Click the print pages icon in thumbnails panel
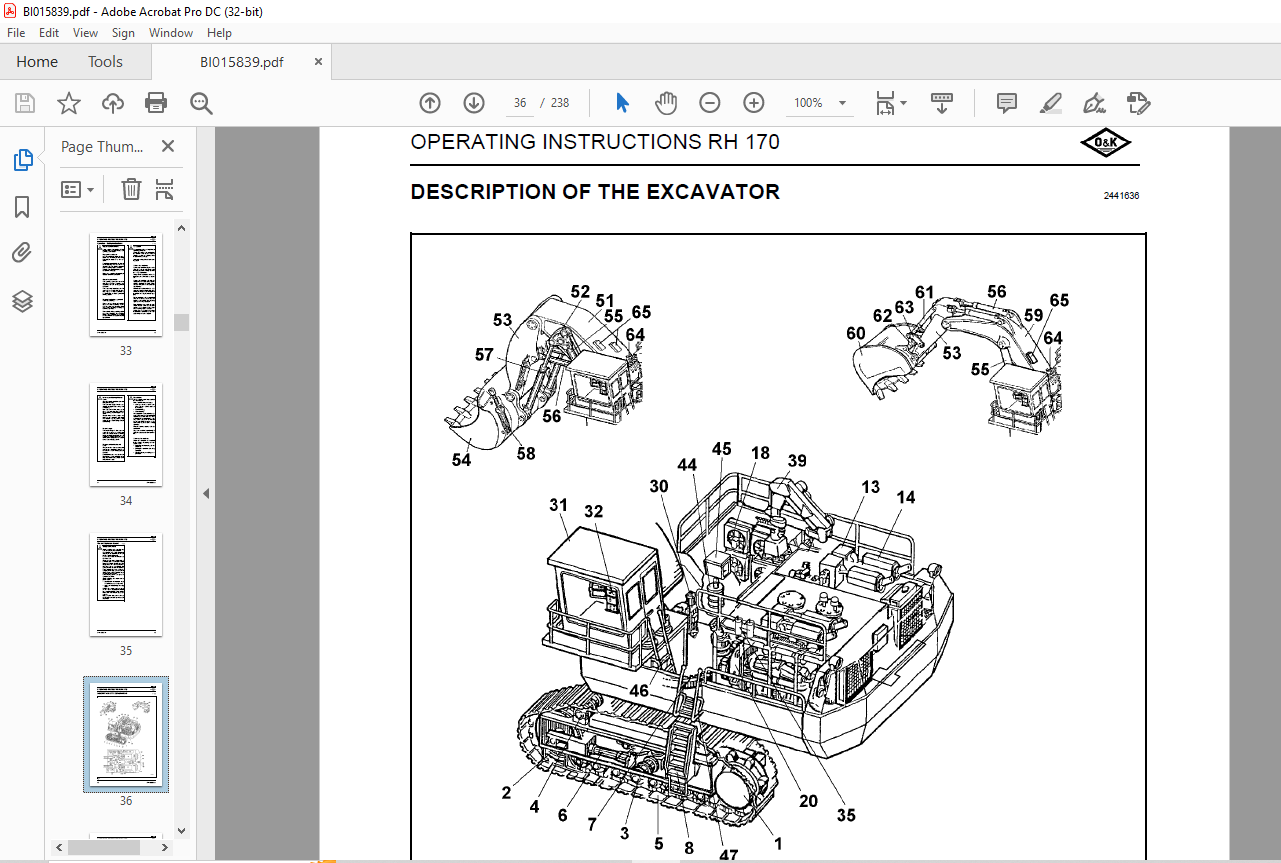Screen dimensions: 1281x863 165,189
